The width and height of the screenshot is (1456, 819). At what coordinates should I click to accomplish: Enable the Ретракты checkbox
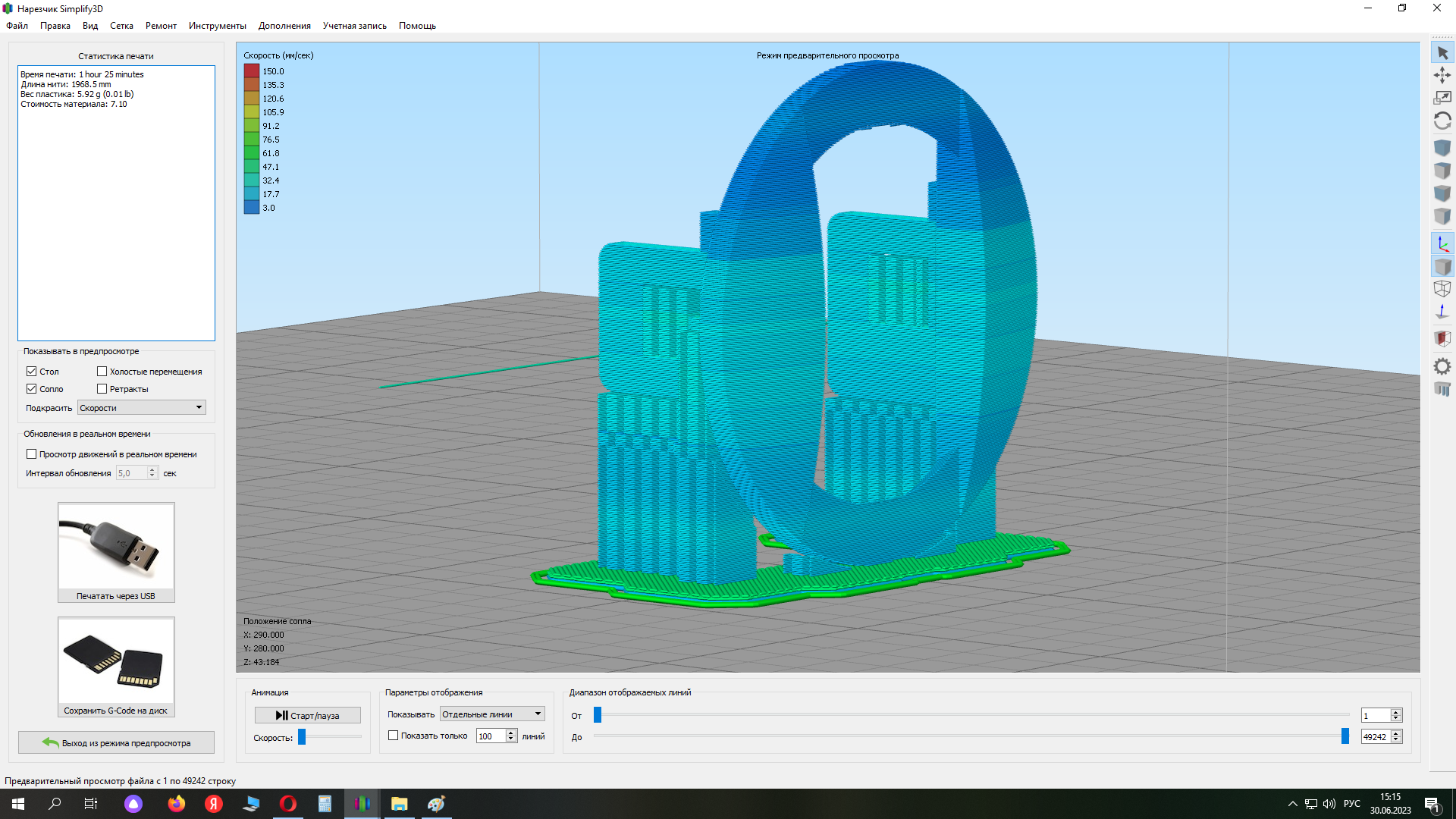(x=102, y=389)
